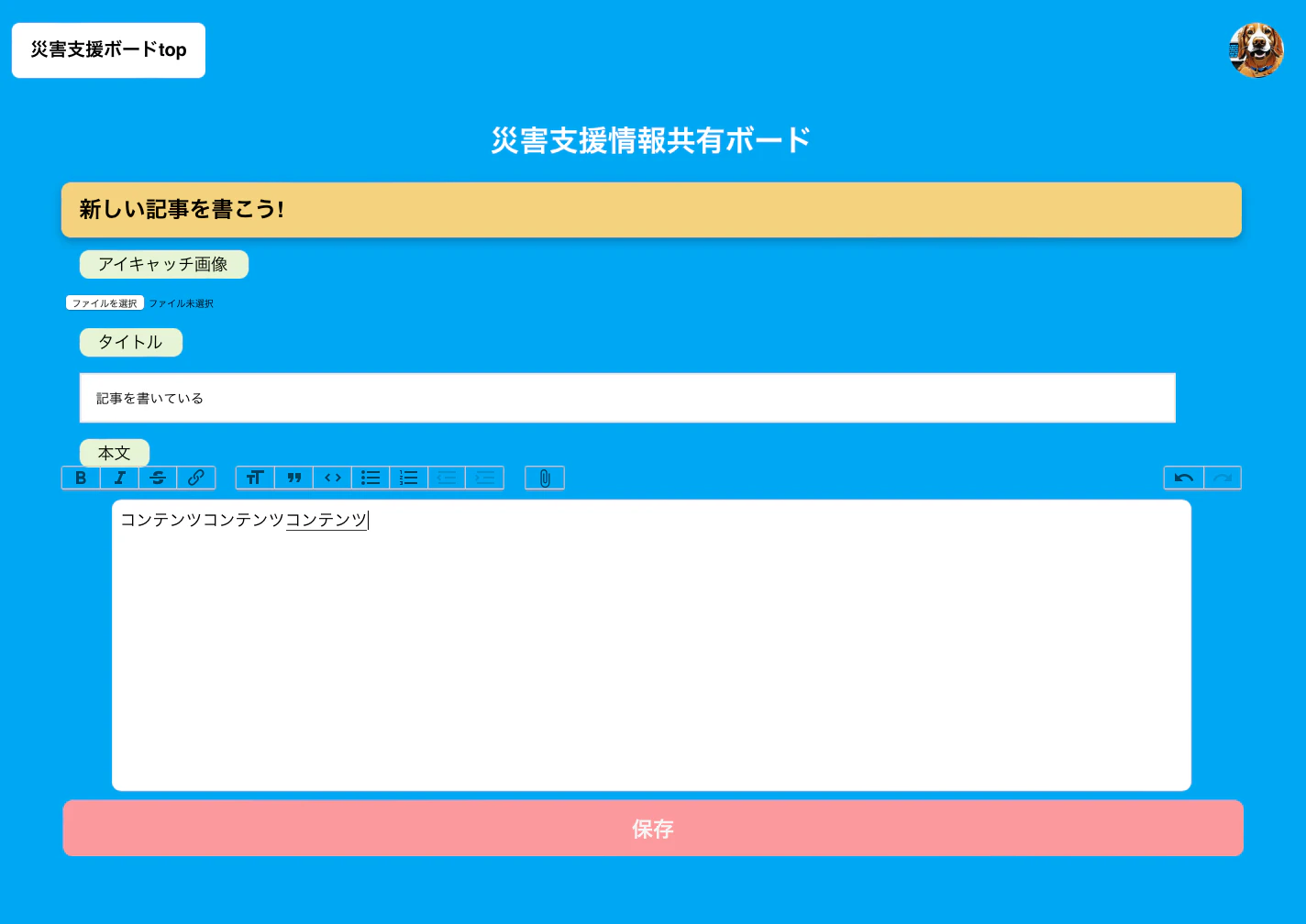Format selection as code block
This screenshot has height=924, width=1306.
point(332,478)
